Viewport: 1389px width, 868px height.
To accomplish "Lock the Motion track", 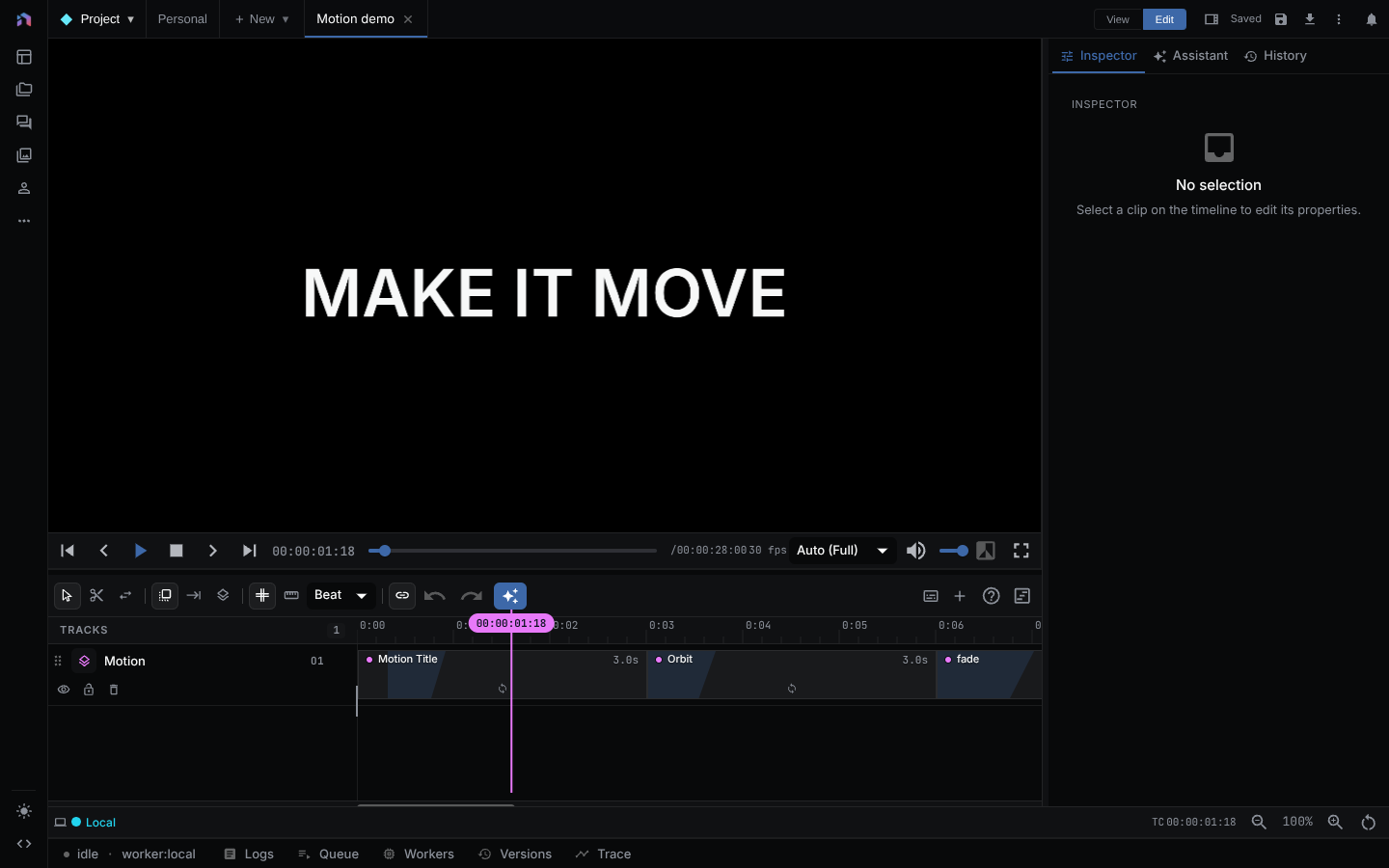I will 89,690.
